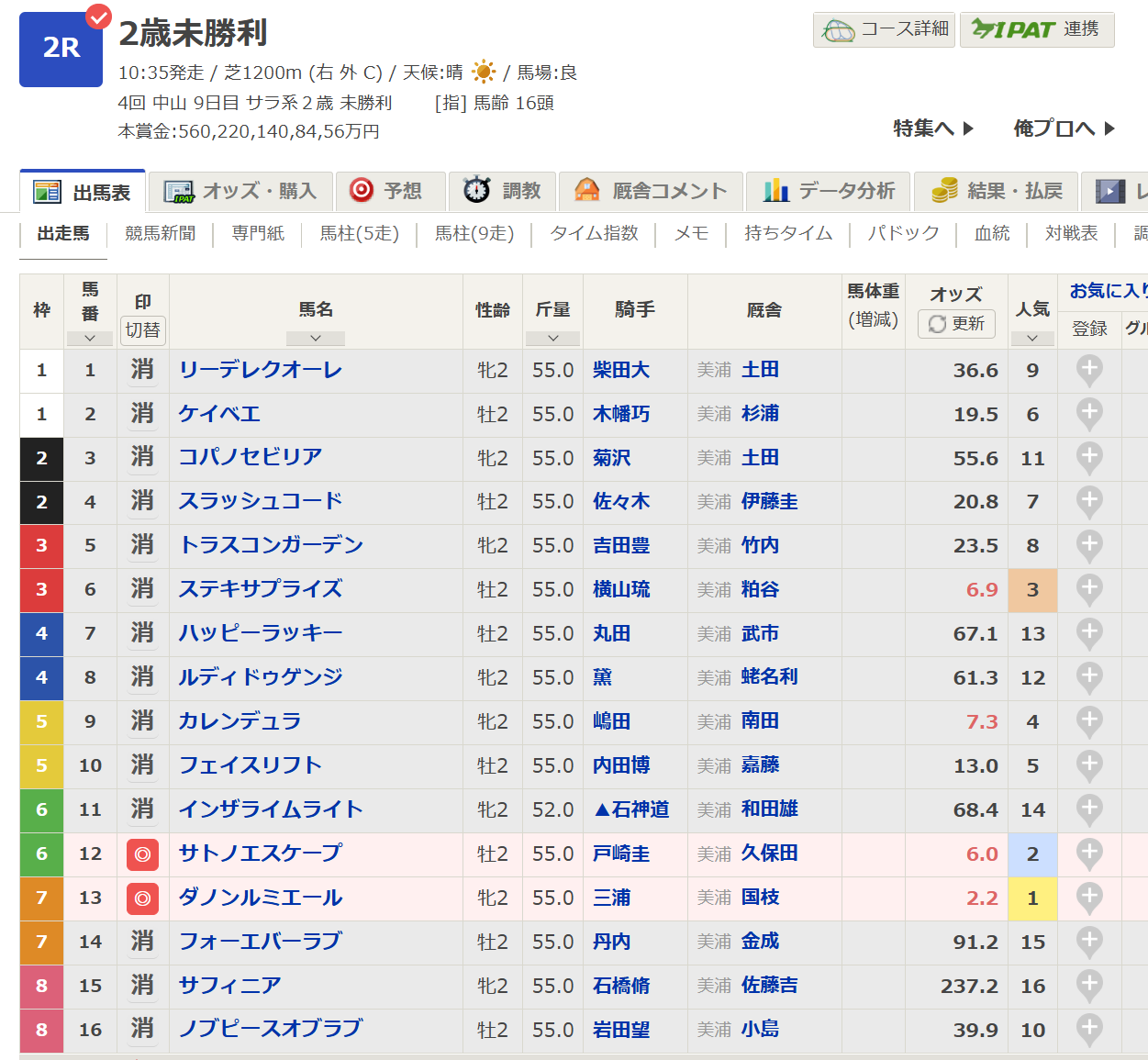Screen dimensions: 1148x1060
Task: Expand the 馬名 sort dropdown
Action: click(x=315, y=338)
